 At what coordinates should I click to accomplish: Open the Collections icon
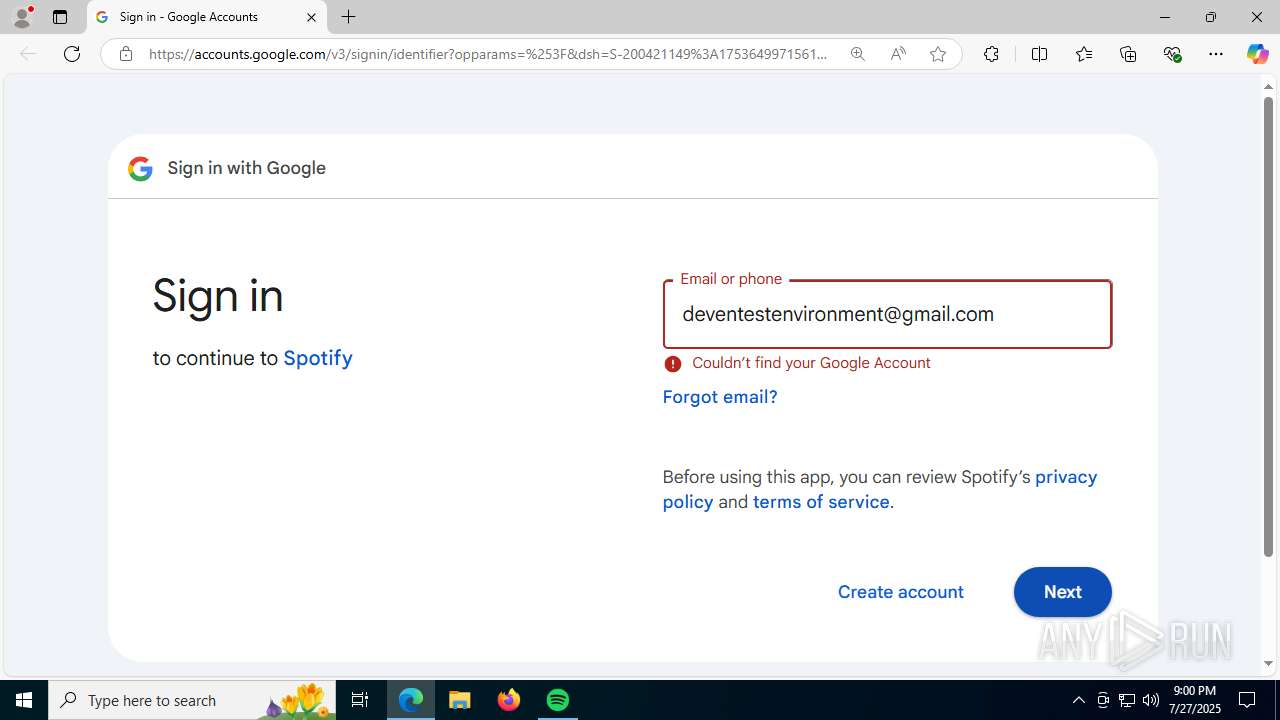[x=1128, y=54]
